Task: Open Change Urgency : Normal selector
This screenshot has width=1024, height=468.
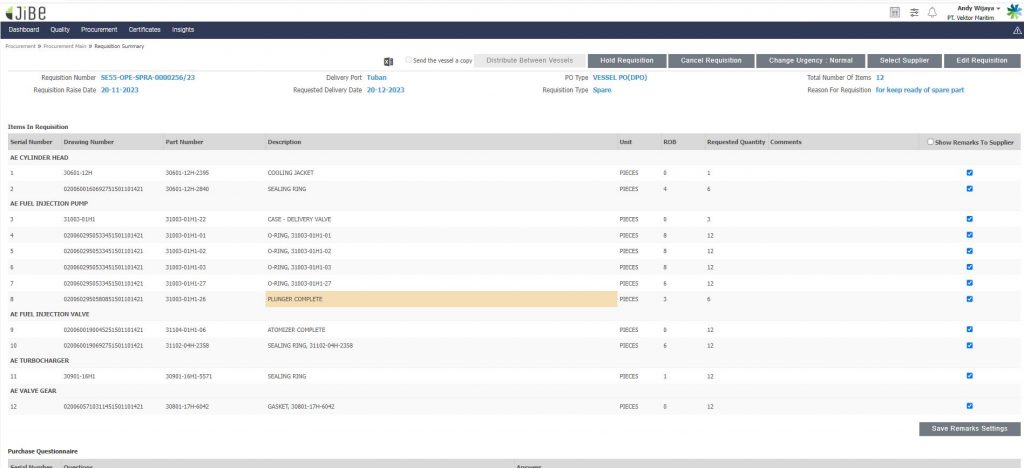Action: tap(809, 61)
